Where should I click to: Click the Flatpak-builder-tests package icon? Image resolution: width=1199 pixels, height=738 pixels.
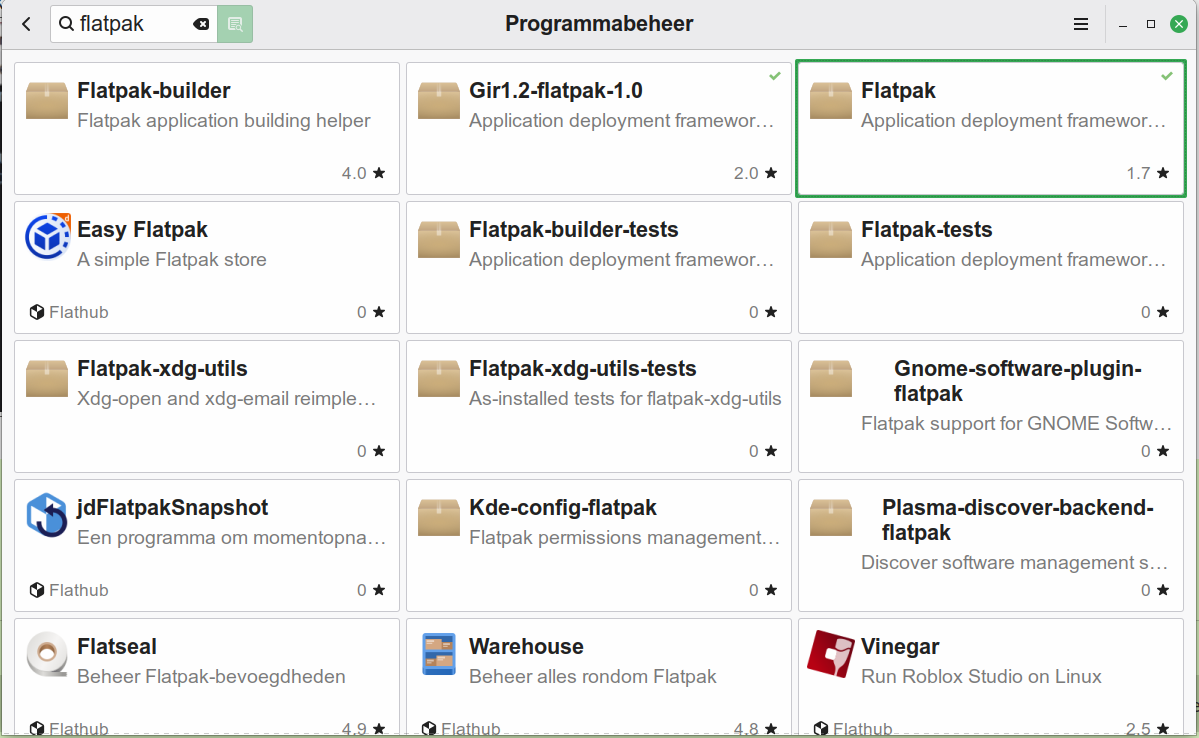point(439,239)
